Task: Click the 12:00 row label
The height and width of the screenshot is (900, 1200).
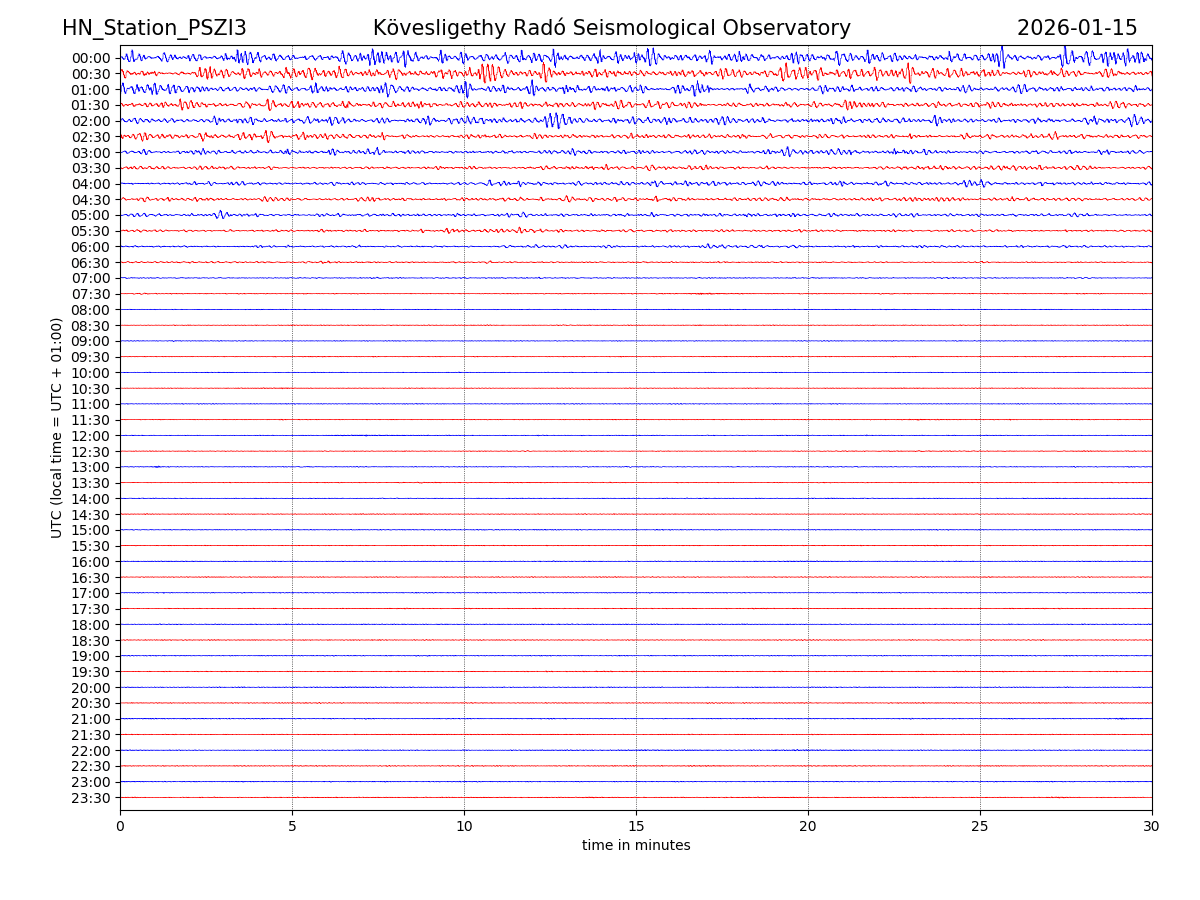Action: click(90, 436)
